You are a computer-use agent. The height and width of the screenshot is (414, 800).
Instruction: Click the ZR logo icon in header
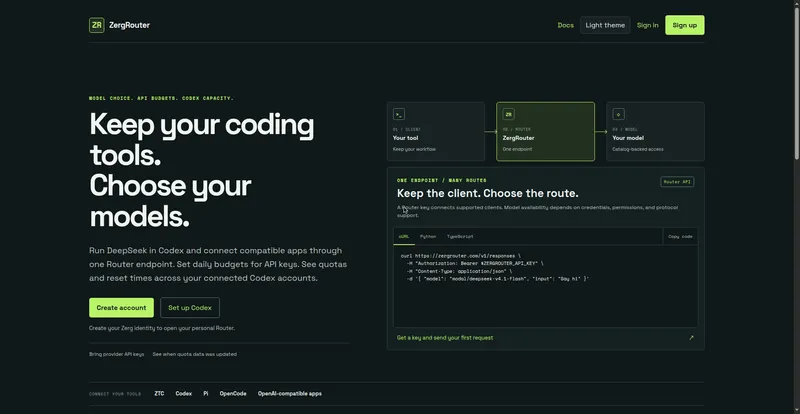point(96,25)
